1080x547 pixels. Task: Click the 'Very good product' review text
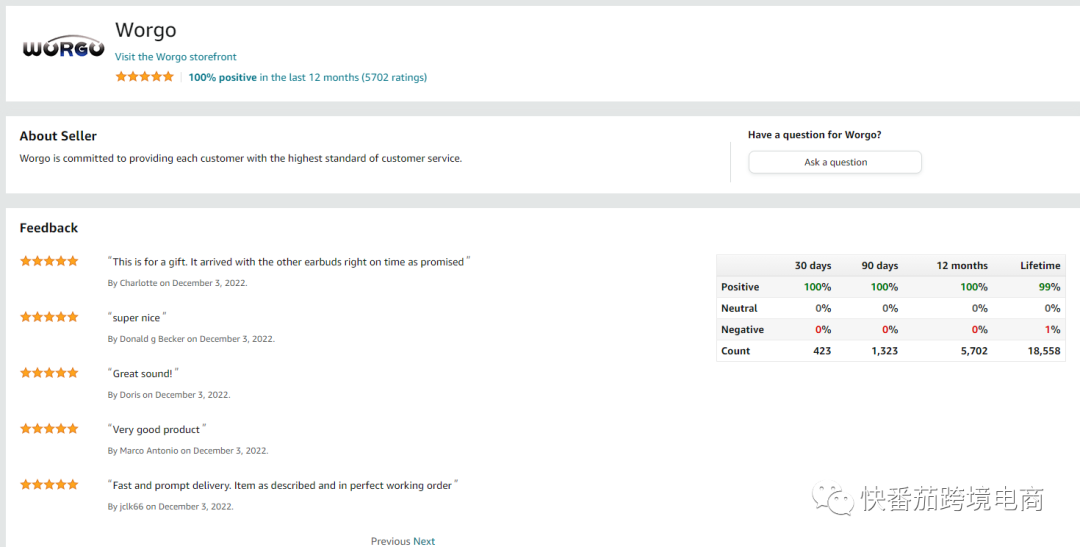tap(157, 429)
